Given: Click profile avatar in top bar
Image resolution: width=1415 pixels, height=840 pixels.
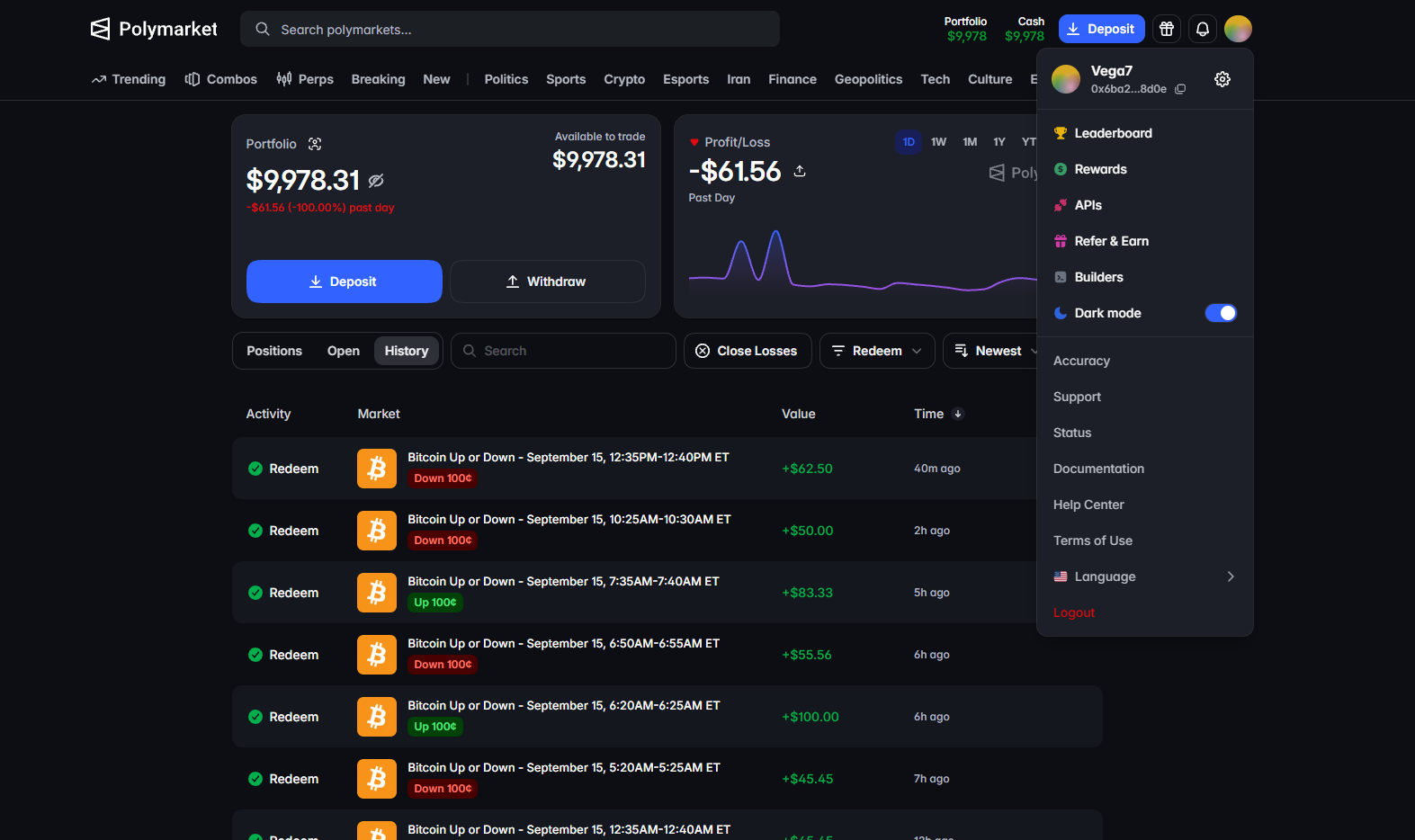Looking at the screenshot, I should pos(1238,29).
